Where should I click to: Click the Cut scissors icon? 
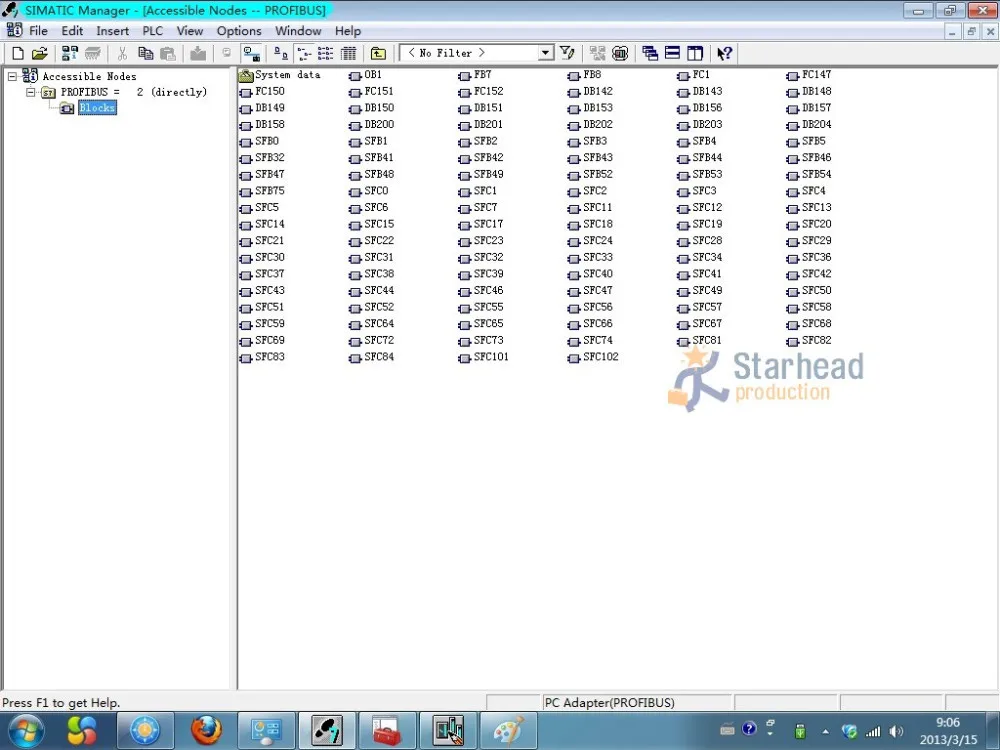[122, 54]
